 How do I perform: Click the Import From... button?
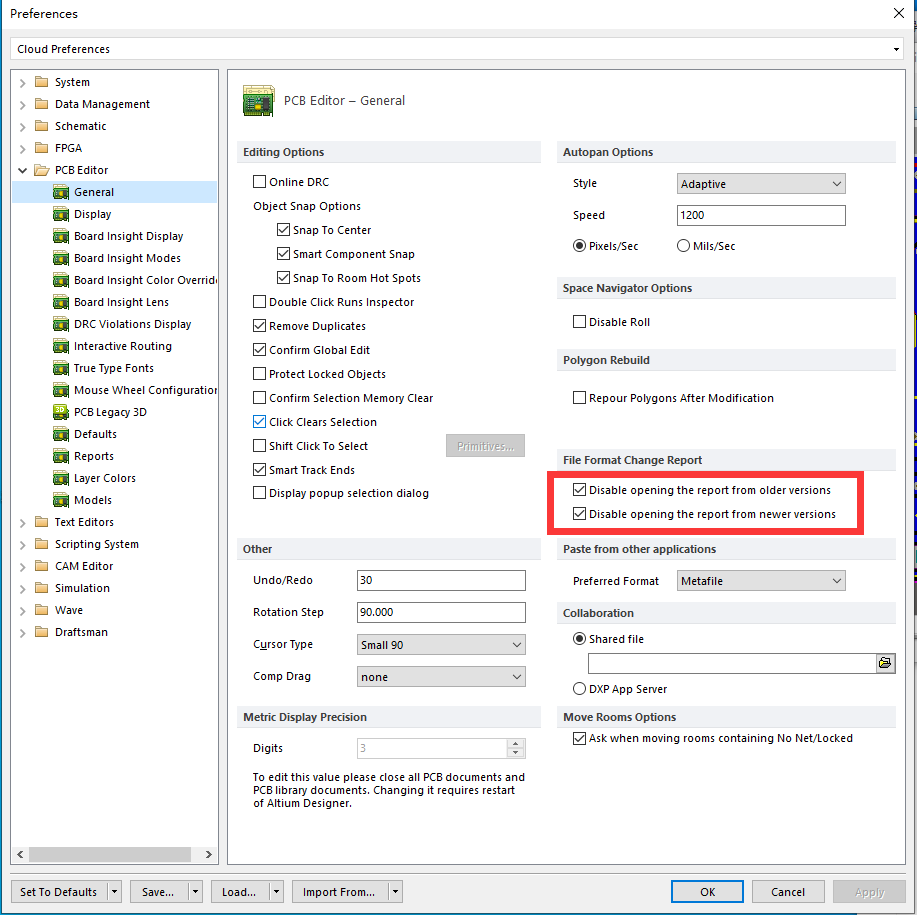339,892
